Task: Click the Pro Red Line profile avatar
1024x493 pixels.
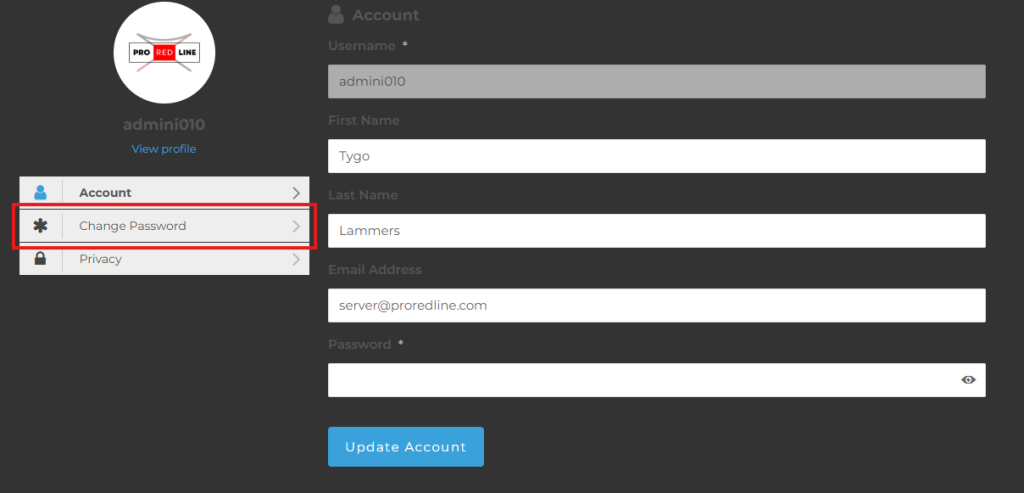Action: (164, 53)
